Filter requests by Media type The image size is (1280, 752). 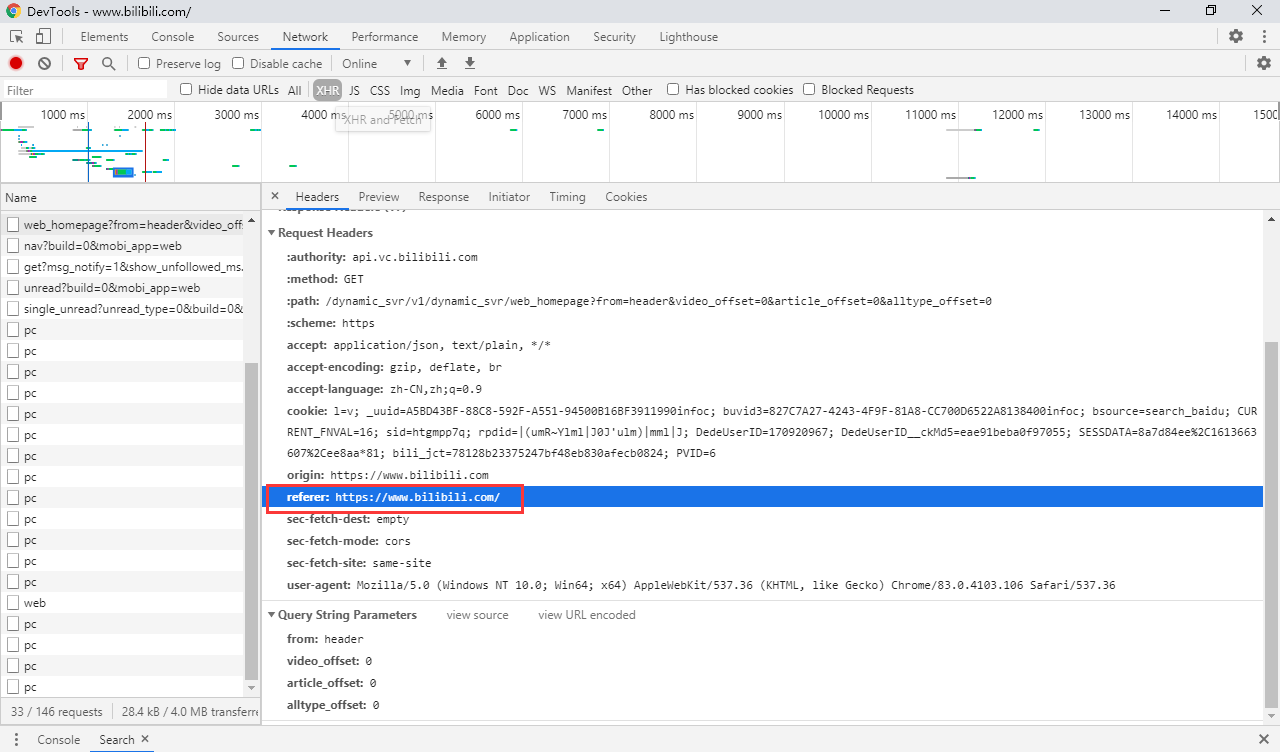point(447,90)
